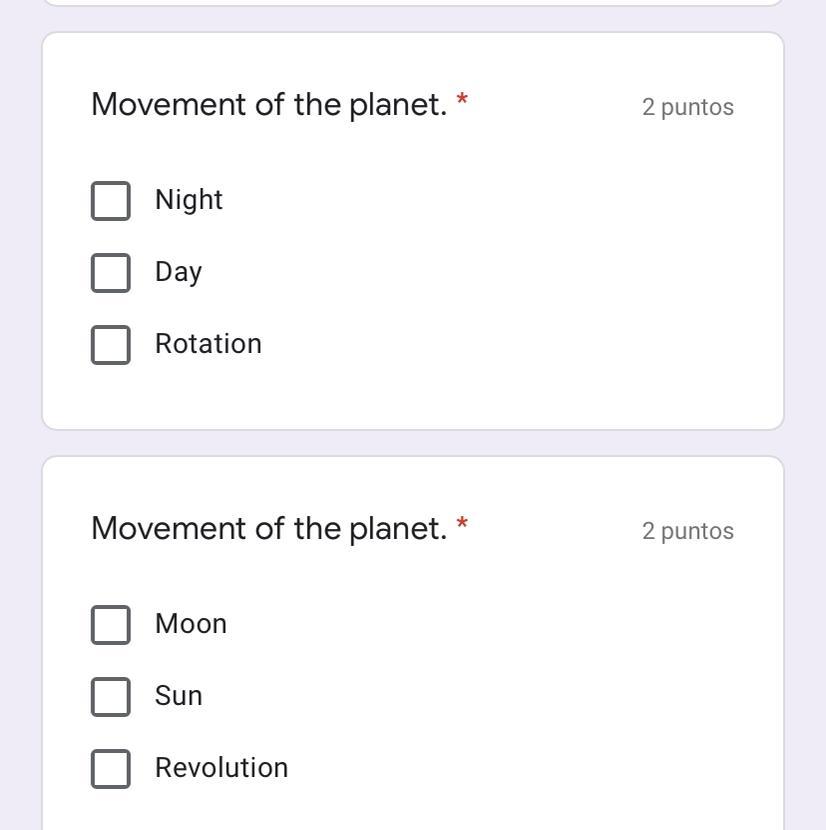Click the red required asterisk in the Rotation question
Image resolution: width=826 pixels, height=830 pixels.
(x=462, y=101)
